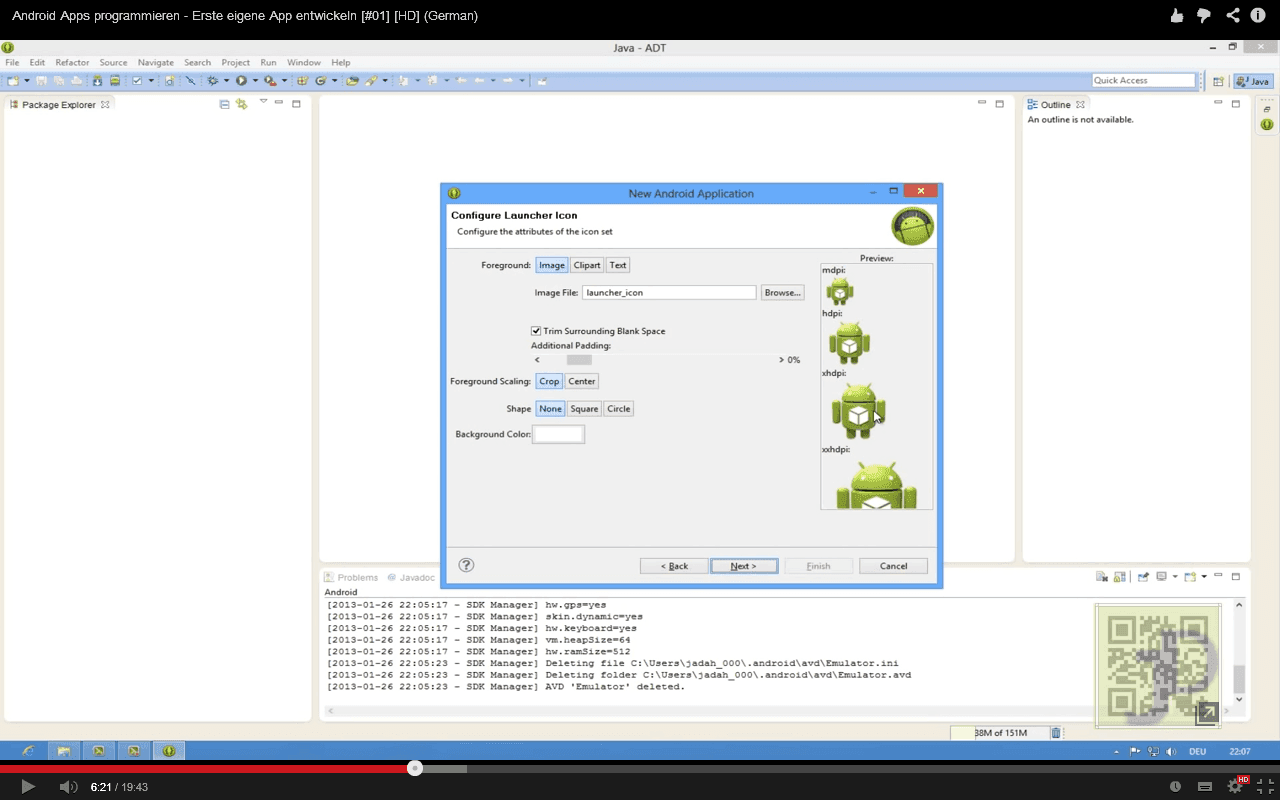Select Image foreground option
This screenshot has height=800, width=1280.
tap(552, 265)
